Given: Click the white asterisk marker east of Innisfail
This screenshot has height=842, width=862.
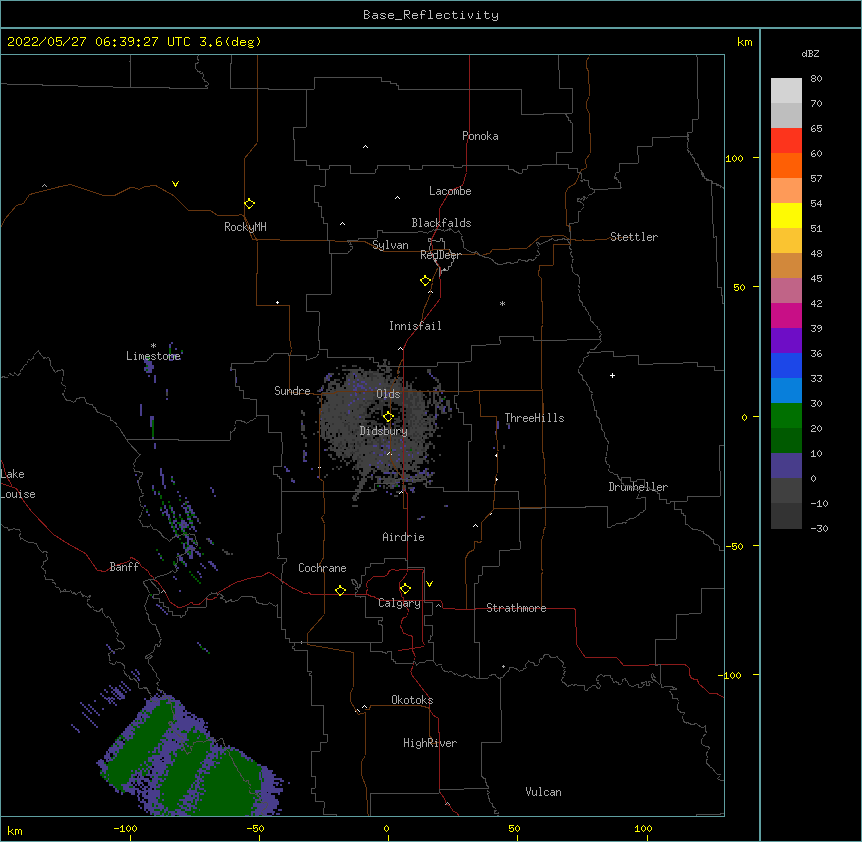Looking at the screenshot, I should (x=502, y=303).
